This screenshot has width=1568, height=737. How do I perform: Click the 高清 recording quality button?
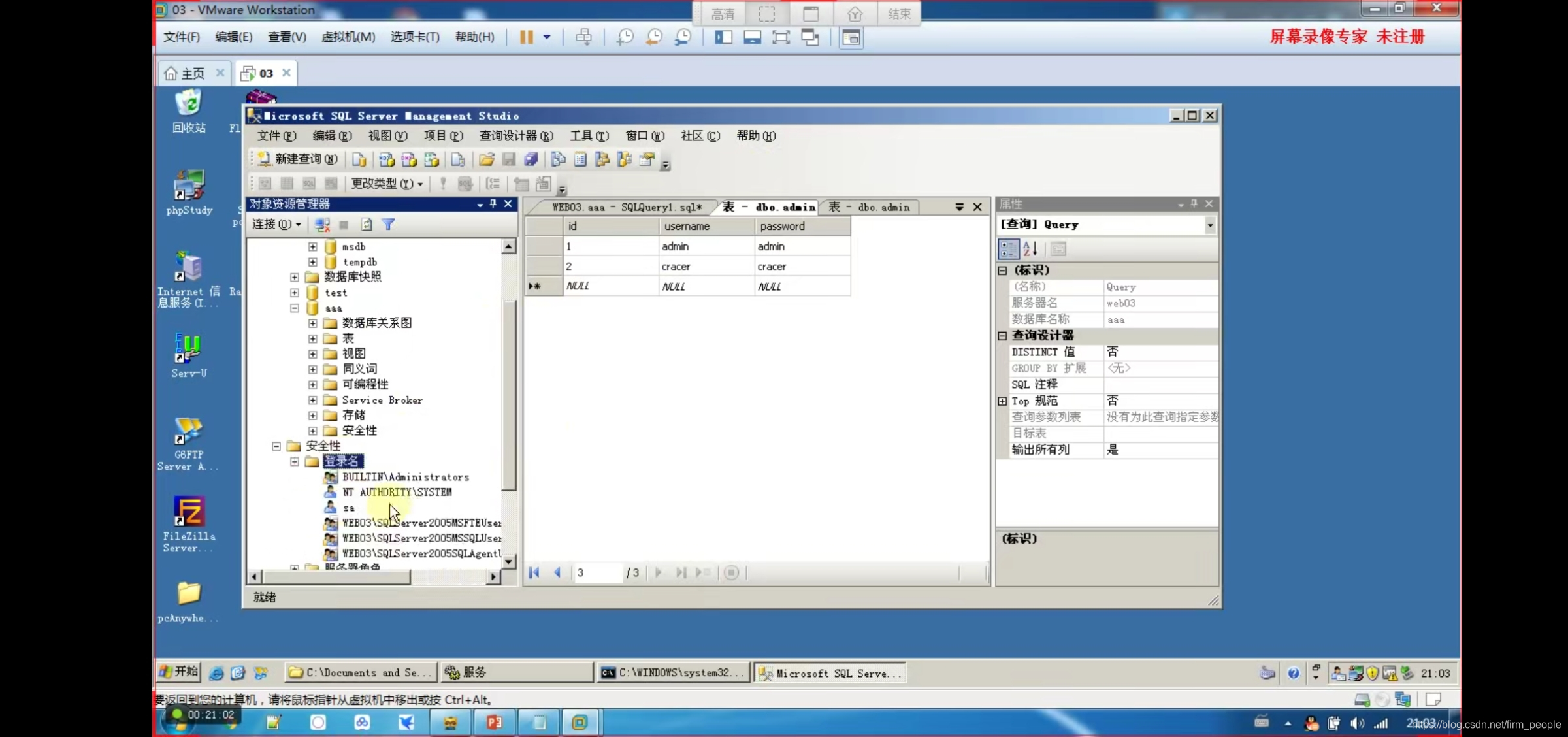click(x=723, y=14)
